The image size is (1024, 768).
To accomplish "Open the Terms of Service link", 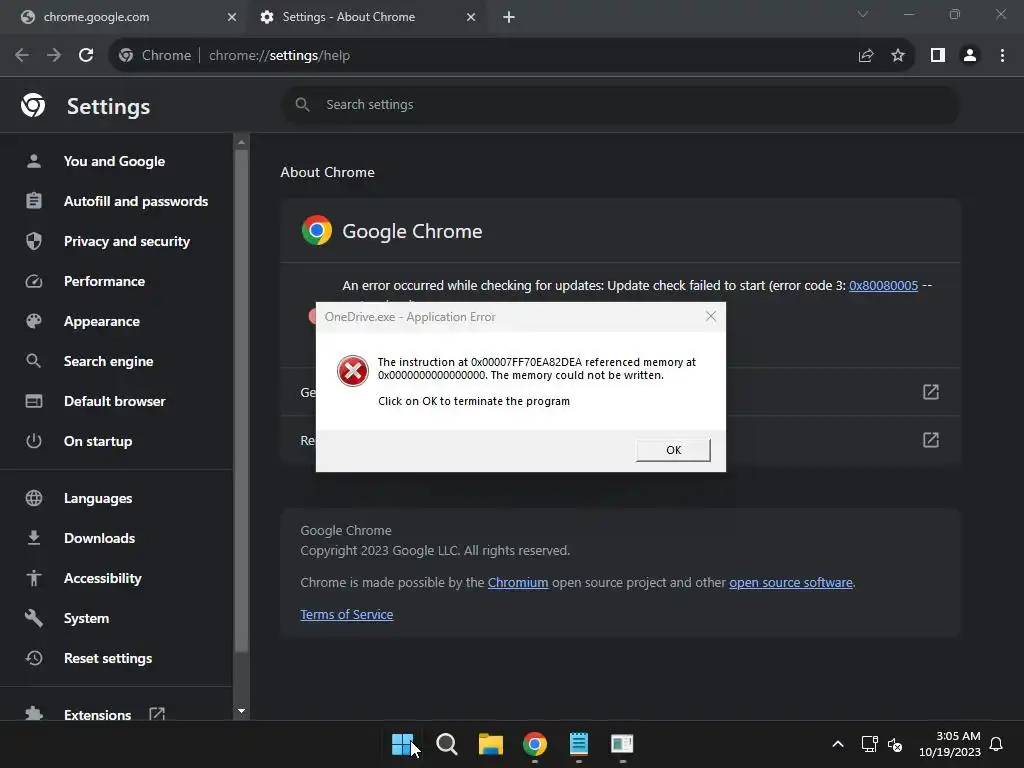I will click(347, 615).
